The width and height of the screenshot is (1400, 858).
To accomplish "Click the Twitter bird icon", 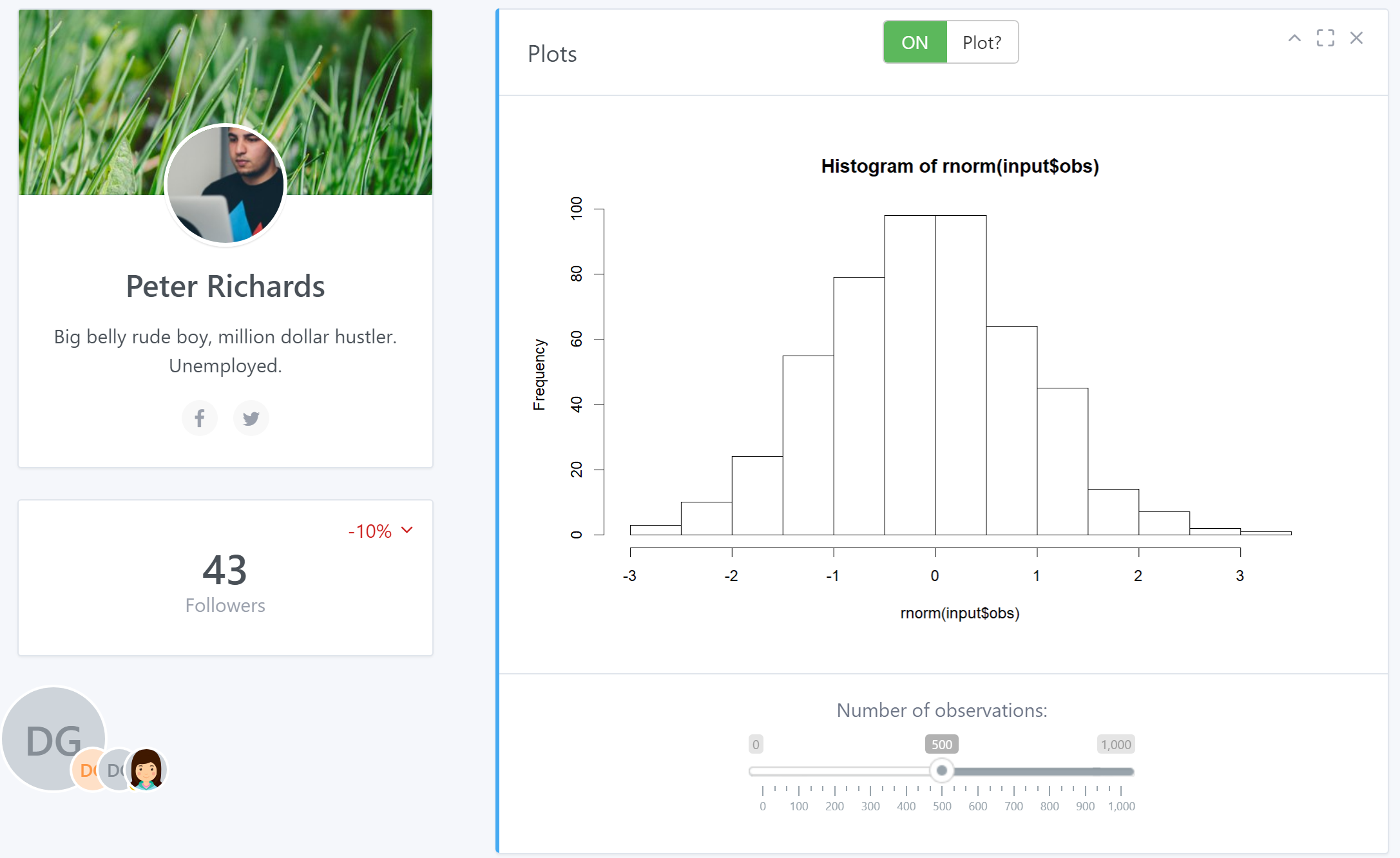I will (x=251, y=418).
